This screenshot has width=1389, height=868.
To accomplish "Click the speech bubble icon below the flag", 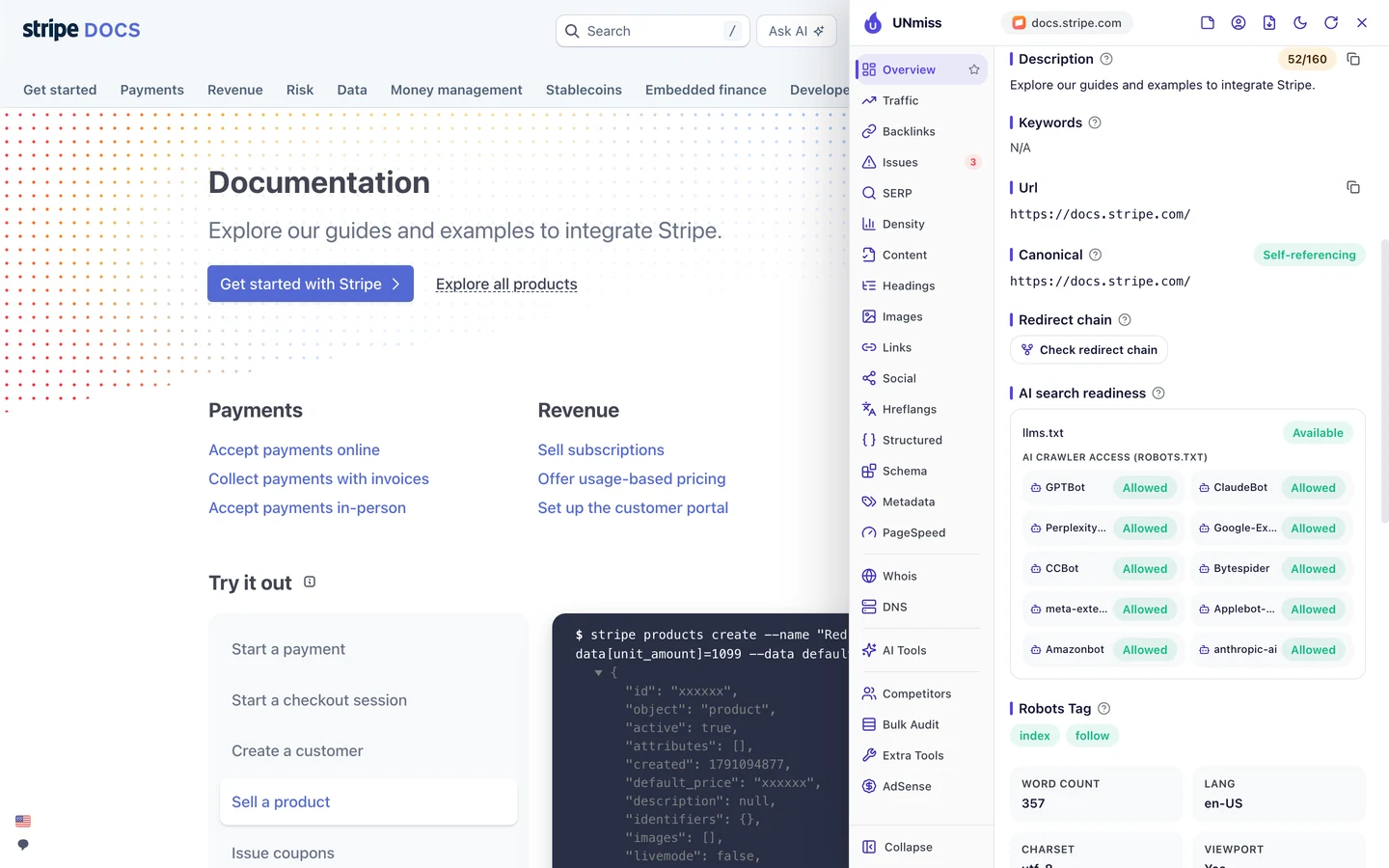I will click(x=23, y=844).
